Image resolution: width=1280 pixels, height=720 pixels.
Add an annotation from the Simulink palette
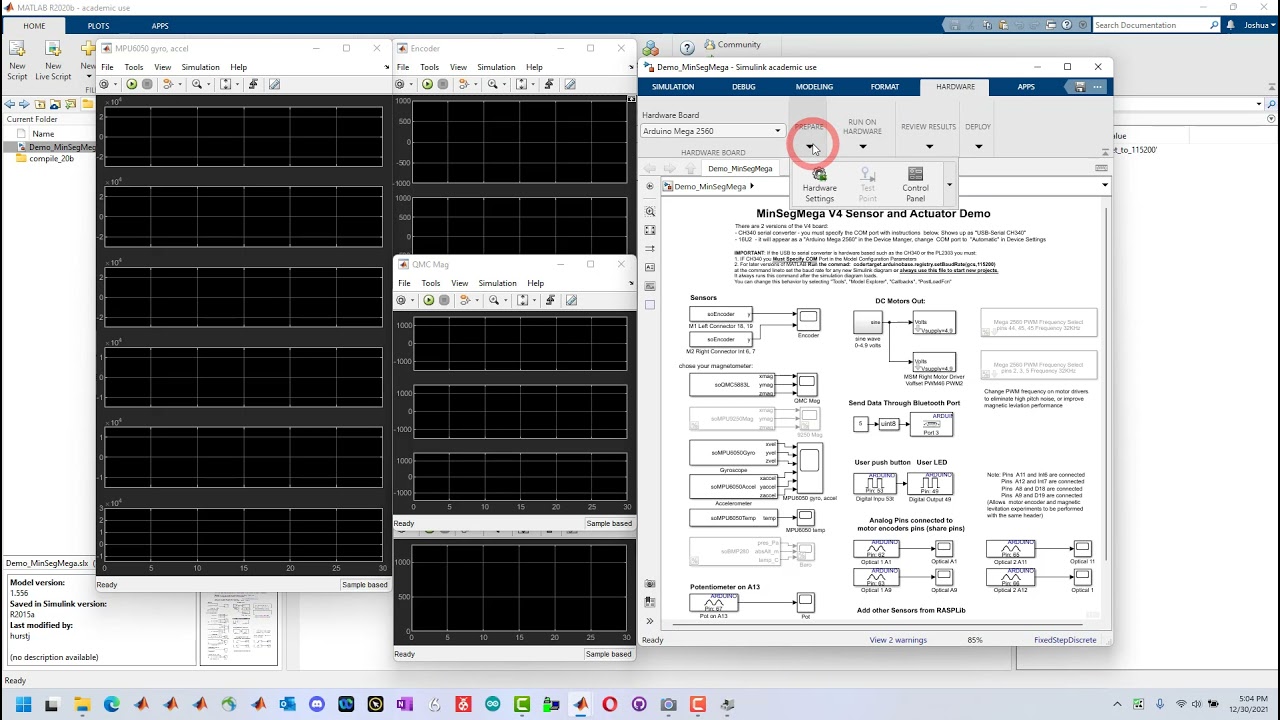(650, 267)
